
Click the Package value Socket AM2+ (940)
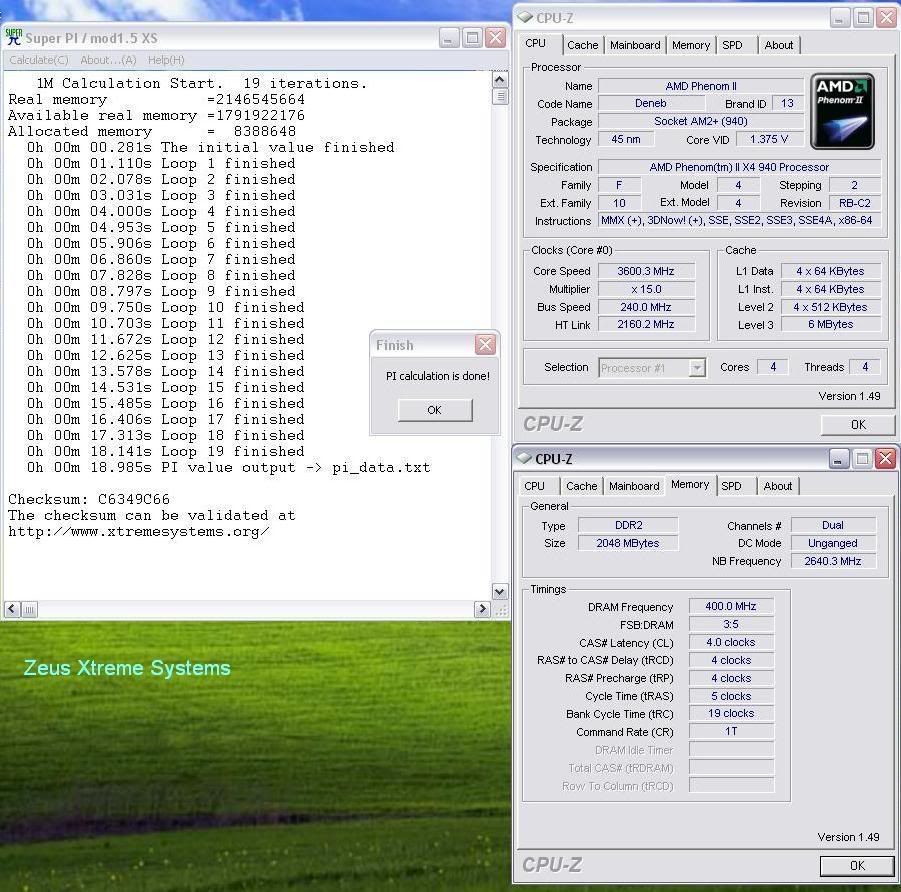(701, 121)
